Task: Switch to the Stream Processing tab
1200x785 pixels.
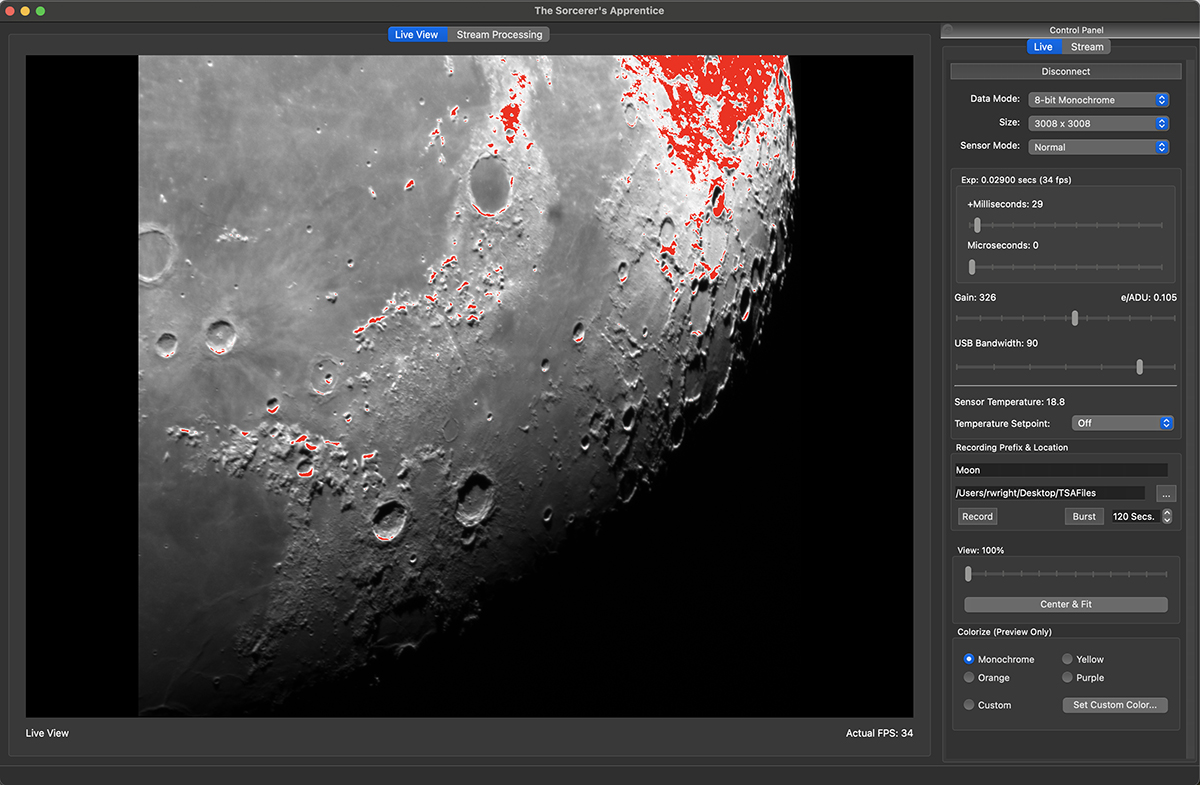Action: tap(499, 35)
